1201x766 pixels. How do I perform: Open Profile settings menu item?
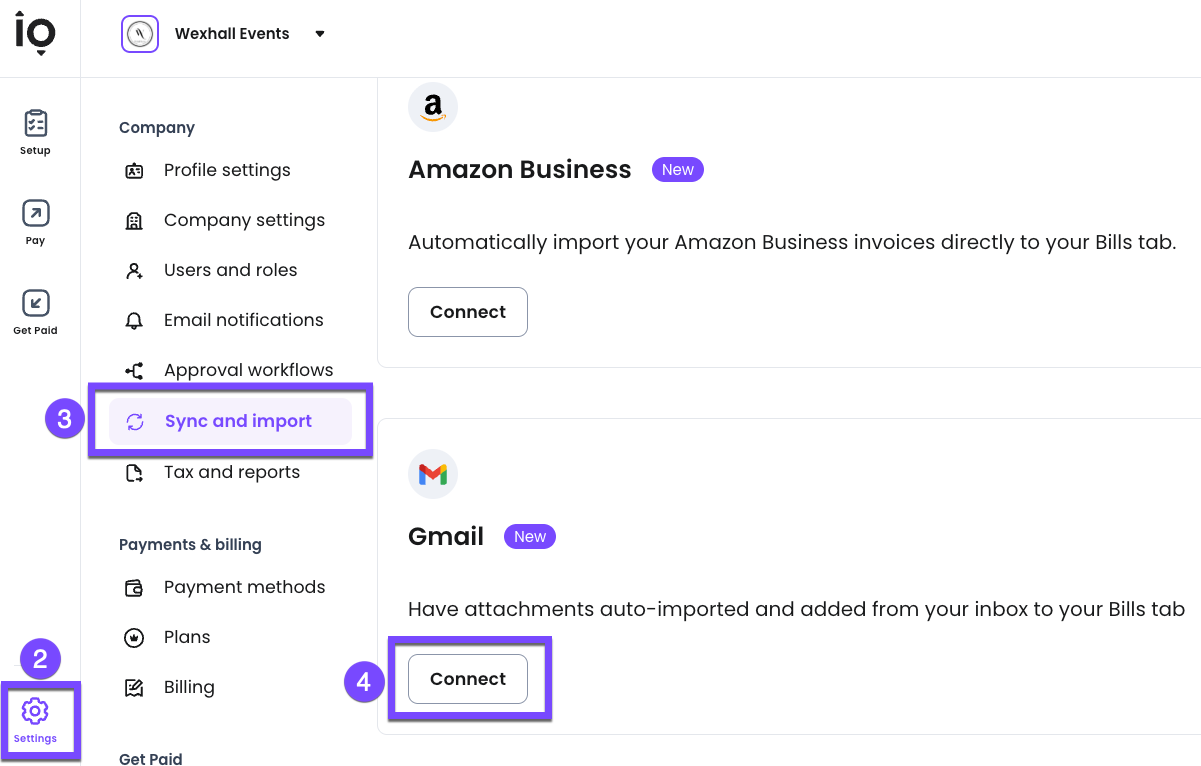click(227, 170)
